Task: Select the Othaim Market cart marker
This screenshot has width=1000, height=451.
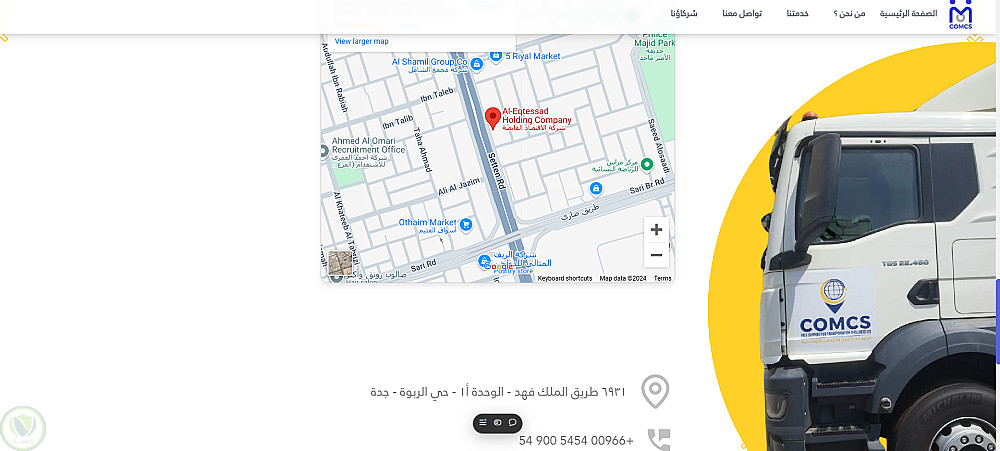Action: 466,224
